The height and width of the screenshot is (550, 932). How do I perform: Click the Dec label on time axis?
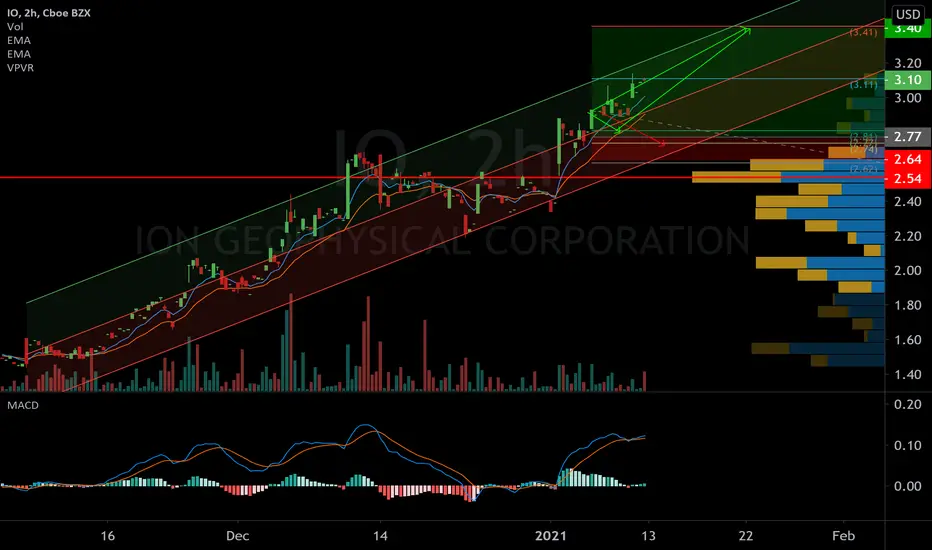237,536
